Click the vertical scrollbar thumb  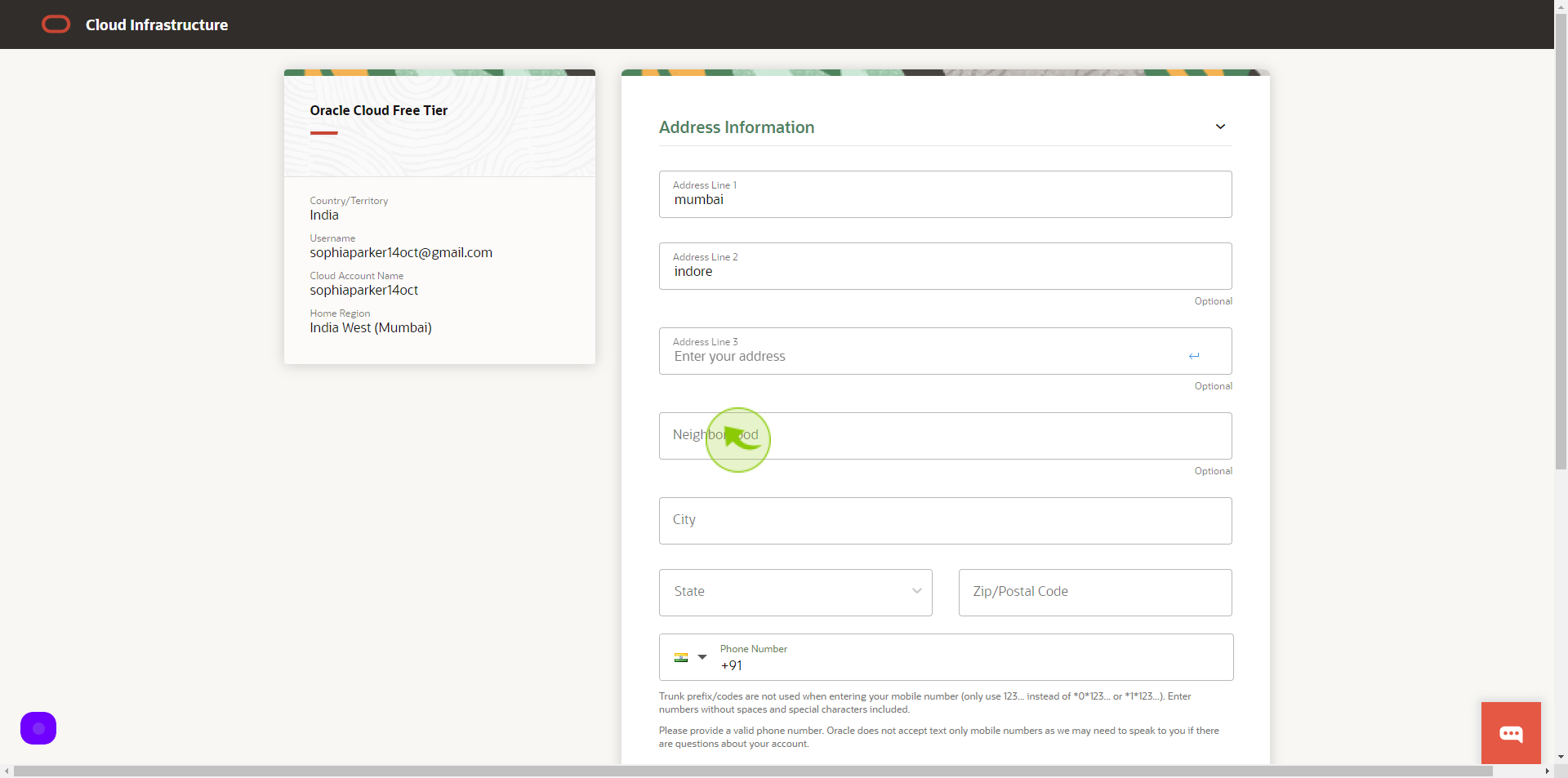tap(1561, 241)
